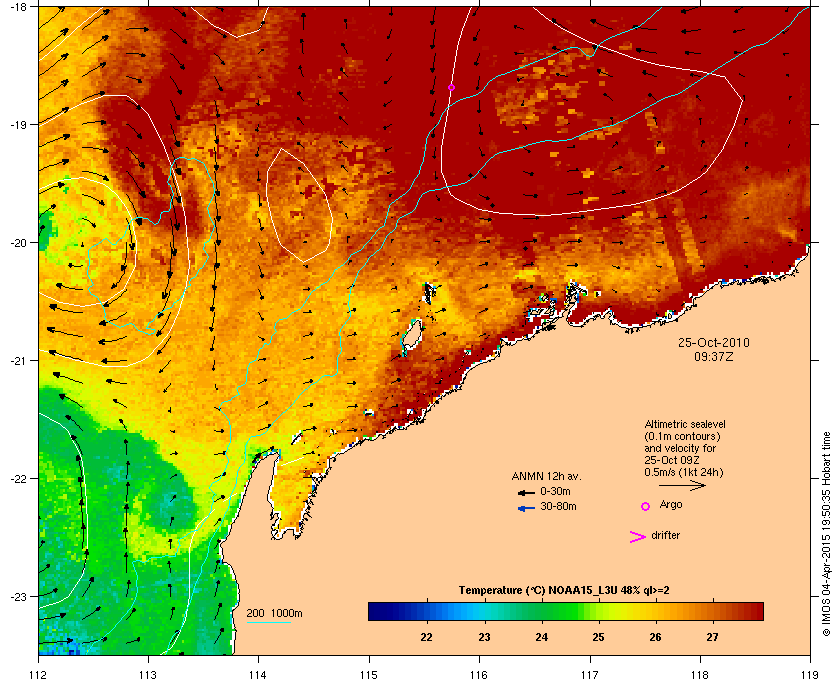The height and width of the screenshot is (680, 840).
Task: Click the Temperature NOAA15_L3U colorbar title
Action: click(564, 591)
